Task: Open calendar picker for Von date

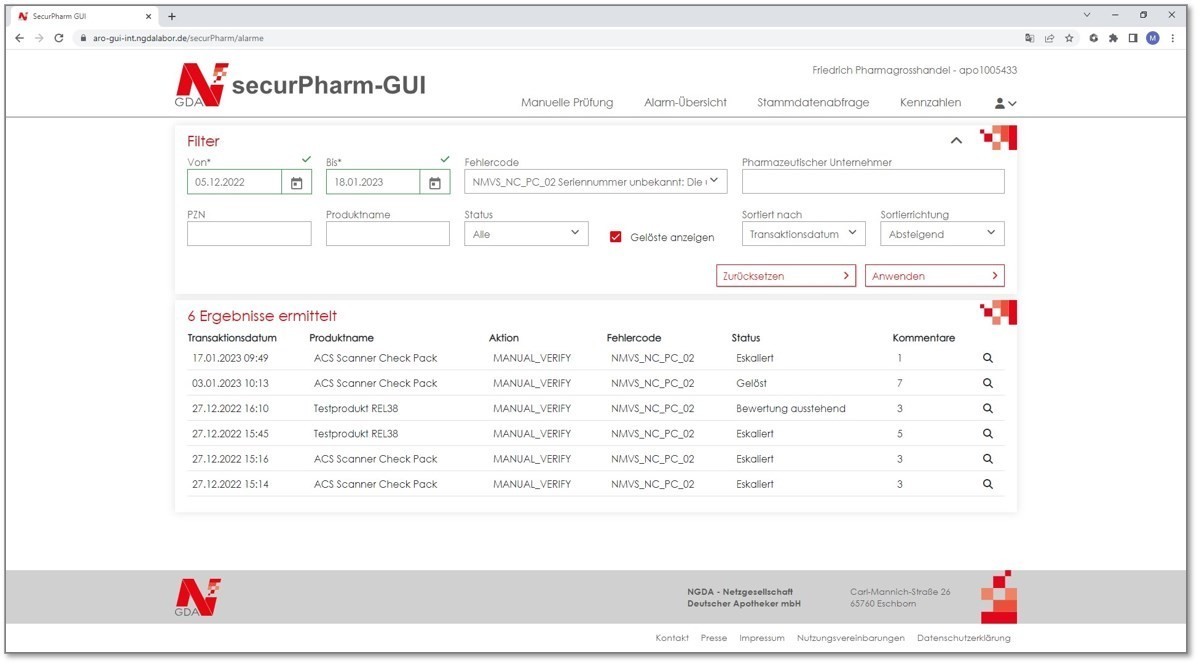Action: tap(296, 183)
